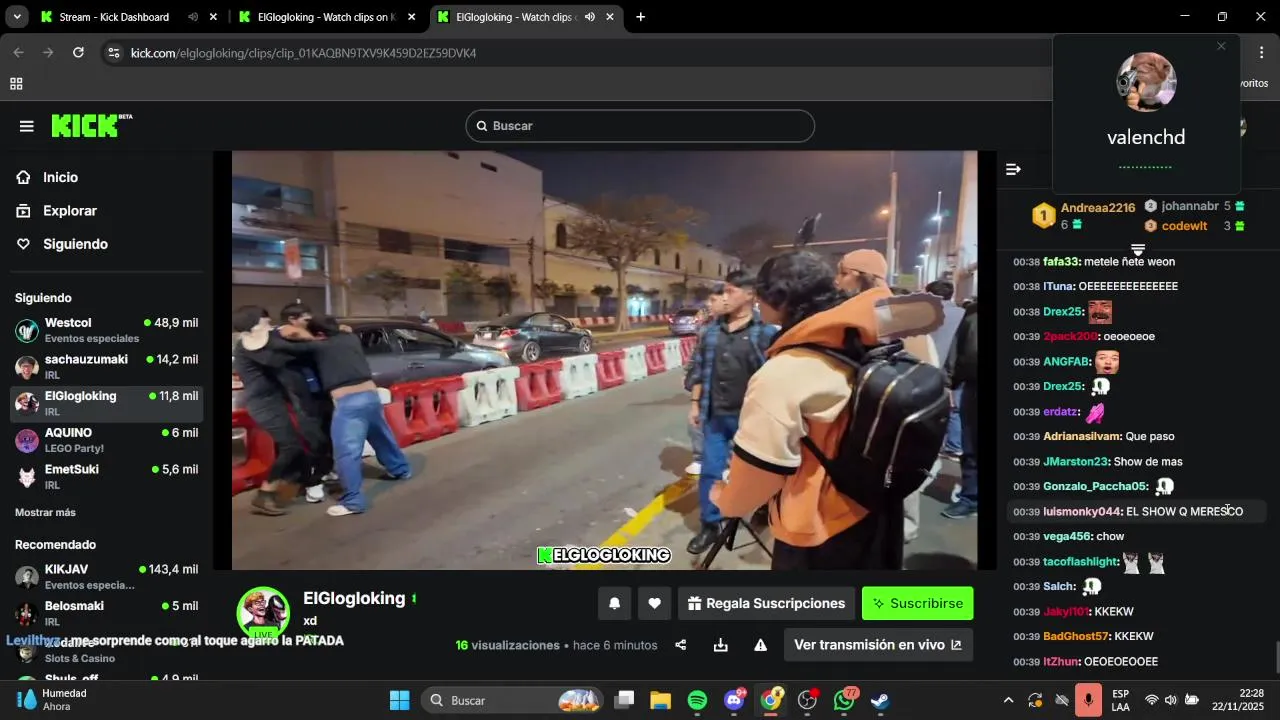This screenshot has width=1280, height=720.
Task: Report clip with warning triangle icon
Action: (x=760, y=645)
